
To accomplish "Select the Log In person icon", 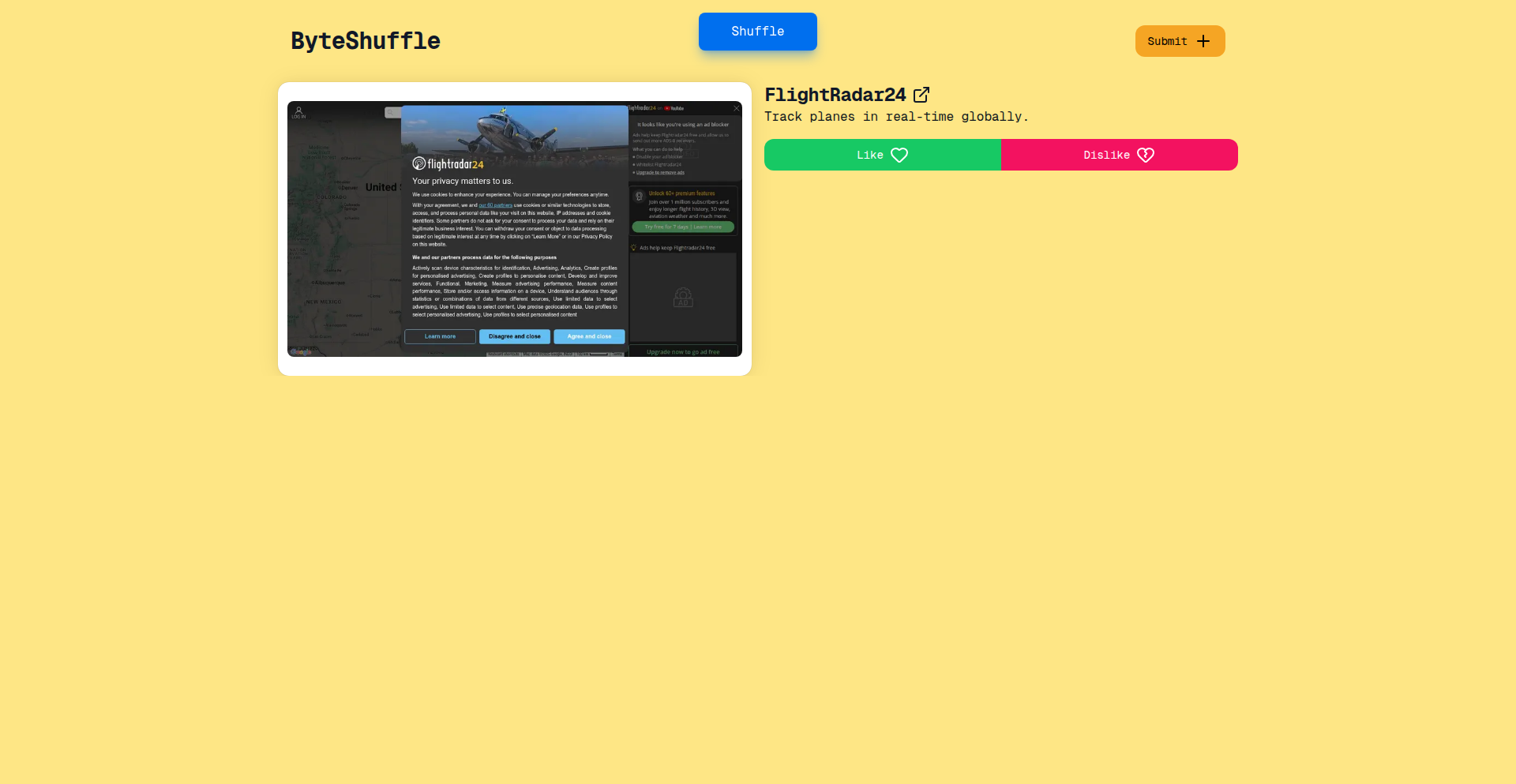I will (x=298, y=111).
